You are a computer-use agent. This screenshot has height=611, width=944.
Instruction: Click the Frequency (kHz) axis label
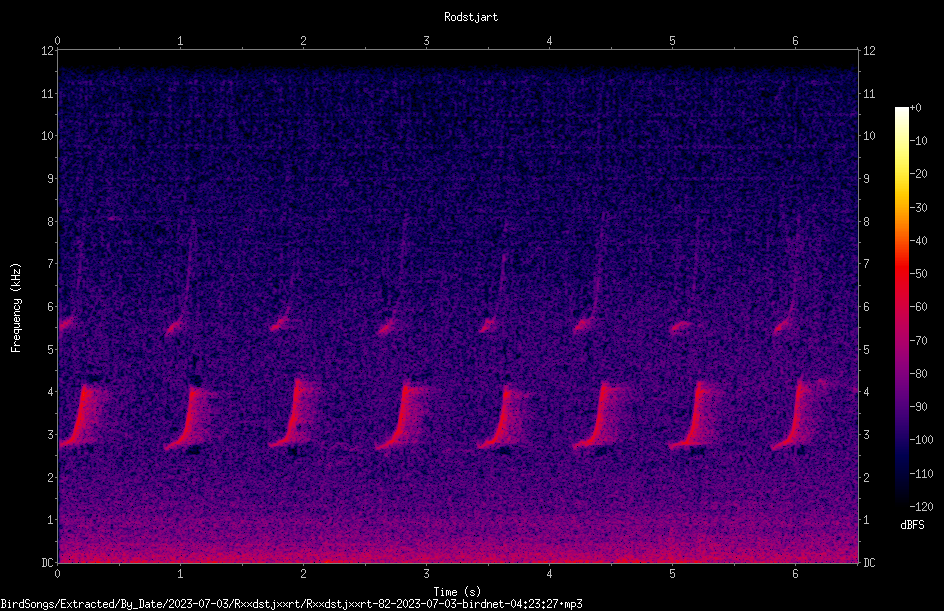pyautogui.click(x=16, y=308)
